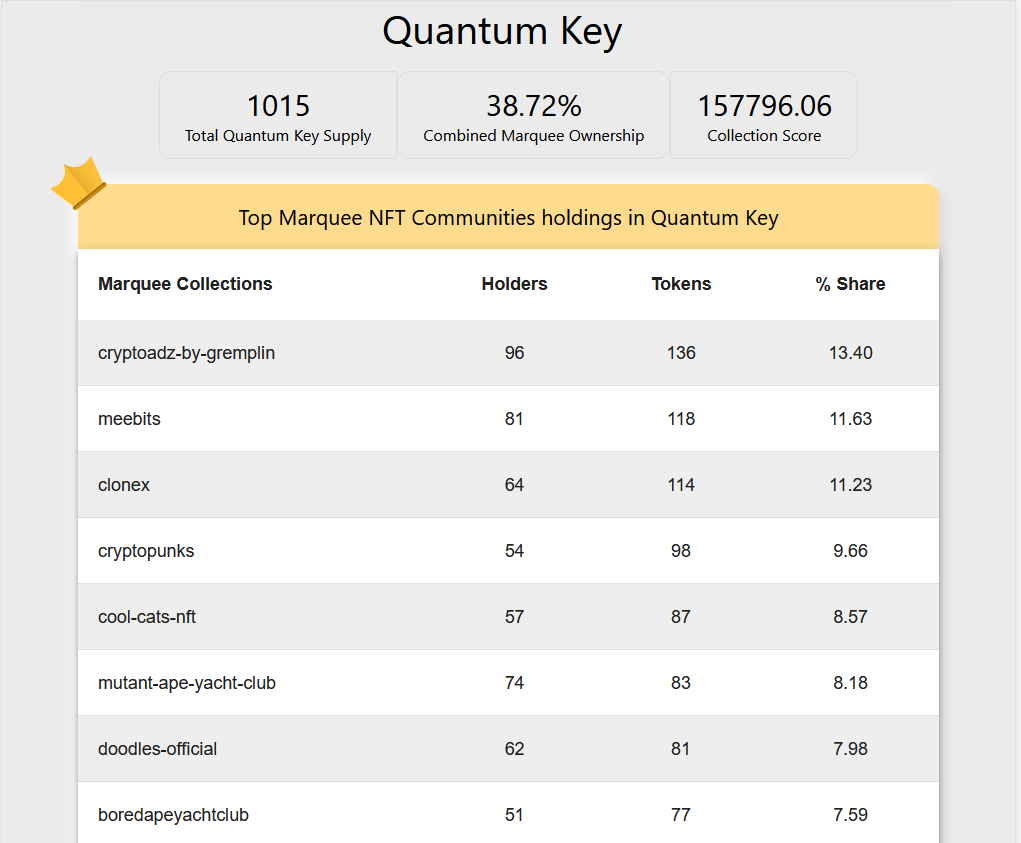
Task: Click the 157796.06 score value
Action: click(x=764, y=106)
